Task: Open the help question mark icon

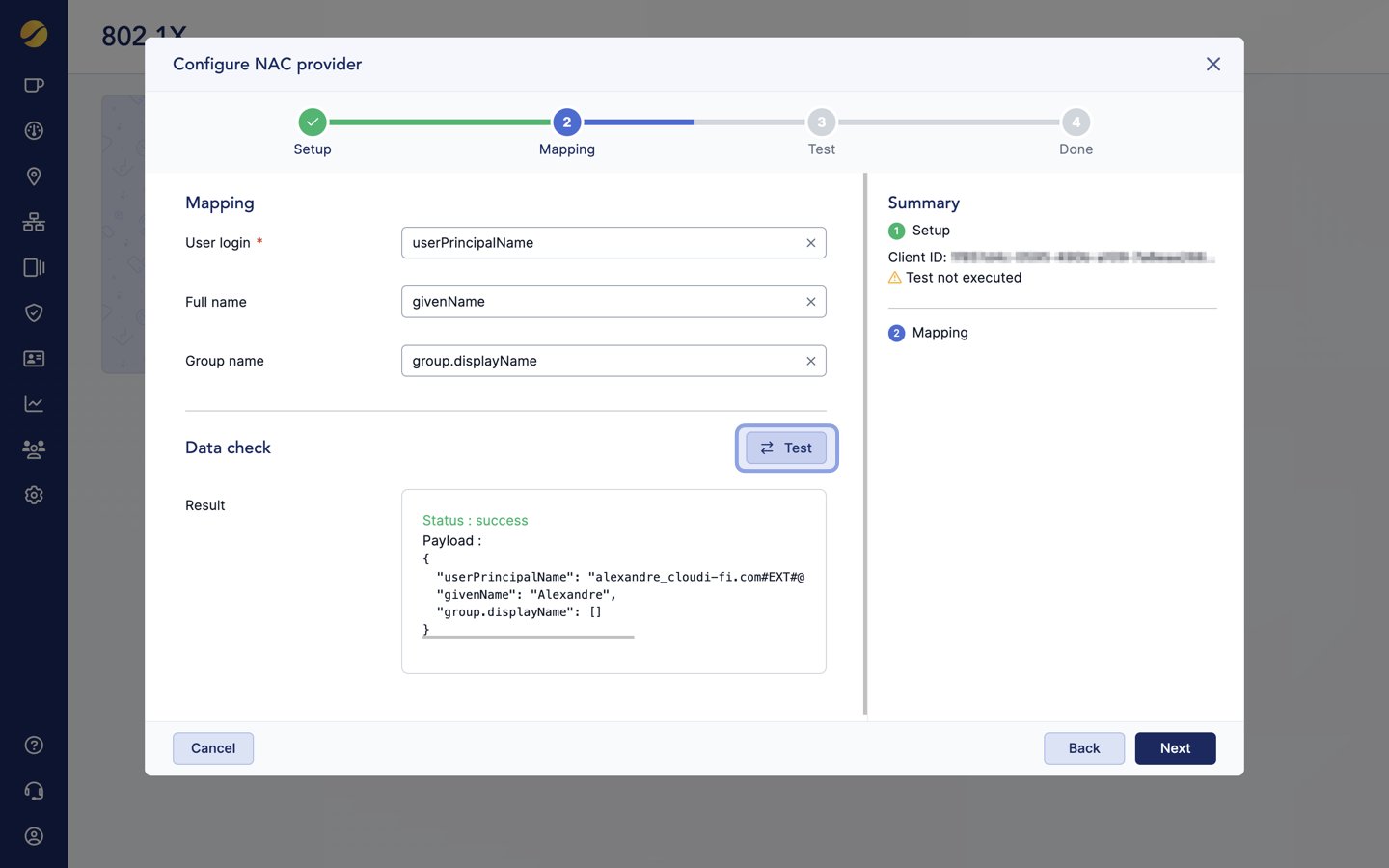Action: [x=34, y=746]
